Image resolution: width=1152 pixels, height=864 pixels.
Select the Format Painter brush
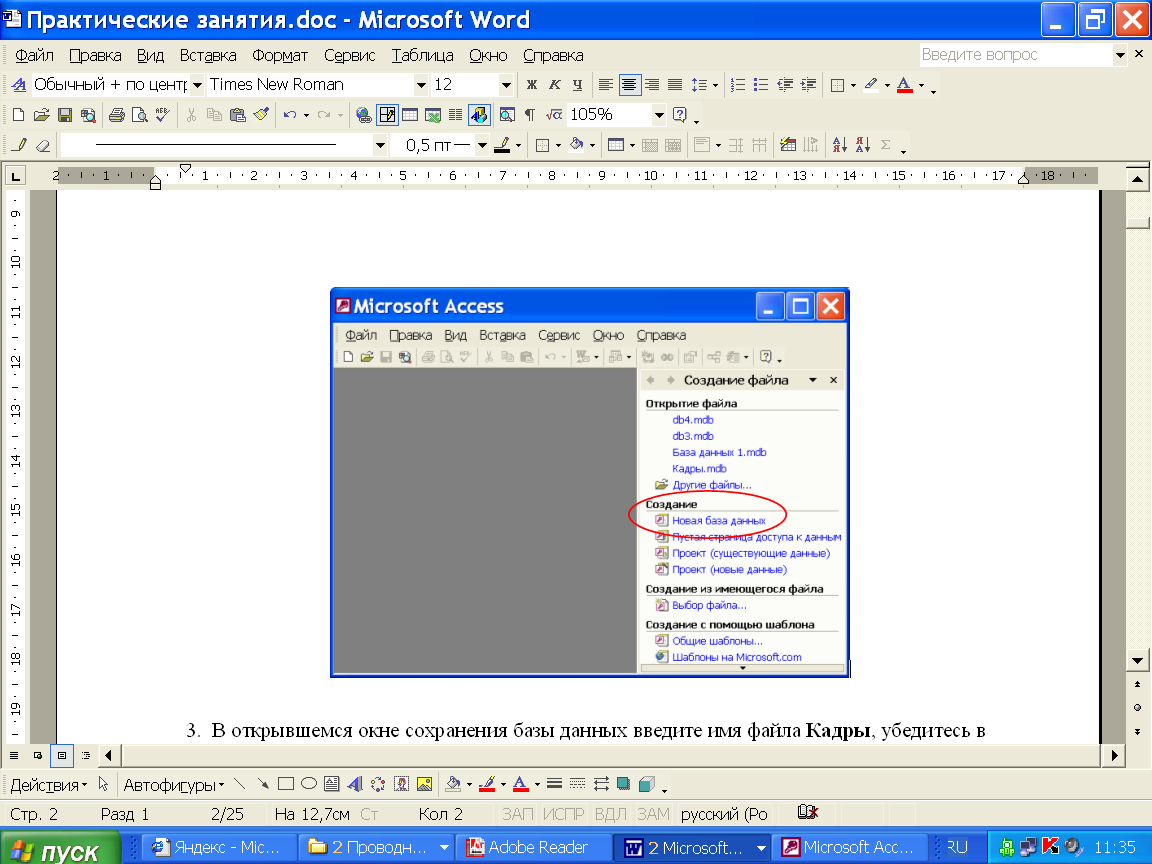click(x=261, y=115)
